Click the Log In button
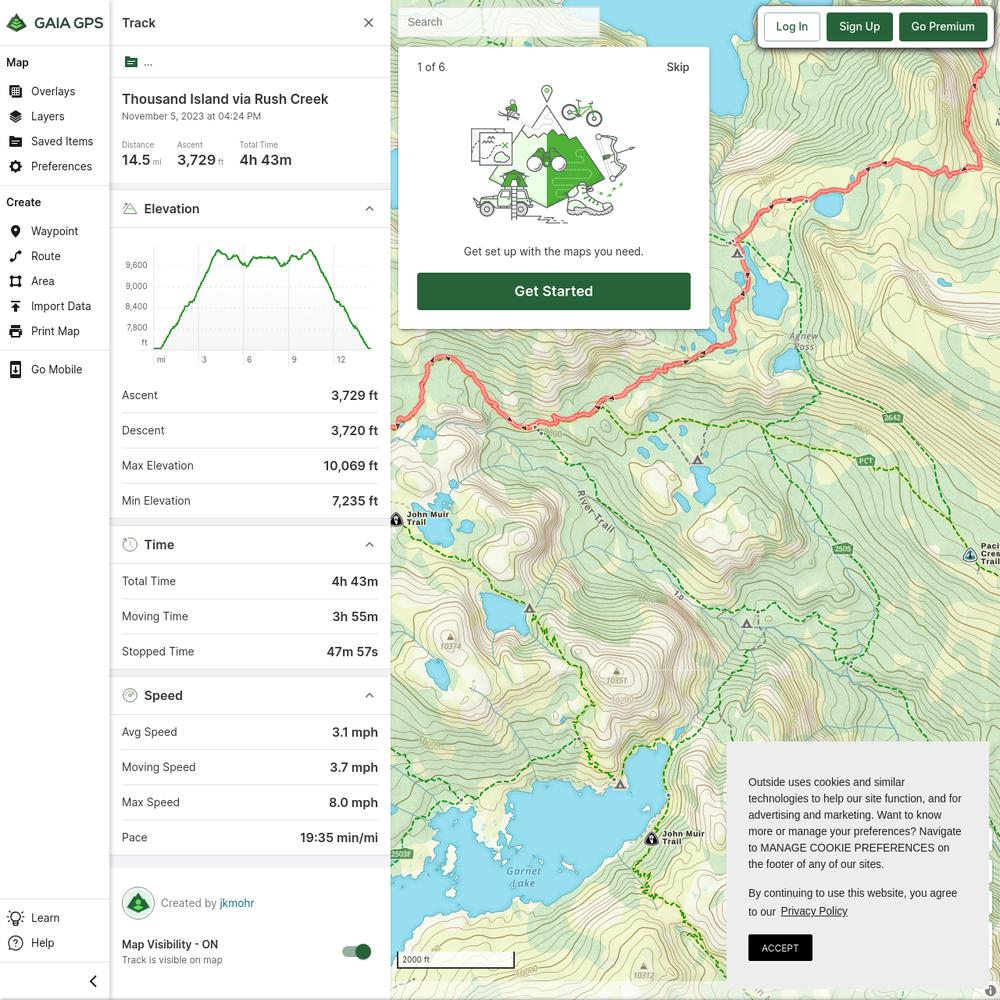This screenshot has height=1000, width=1000. click(x=791, y=27)
